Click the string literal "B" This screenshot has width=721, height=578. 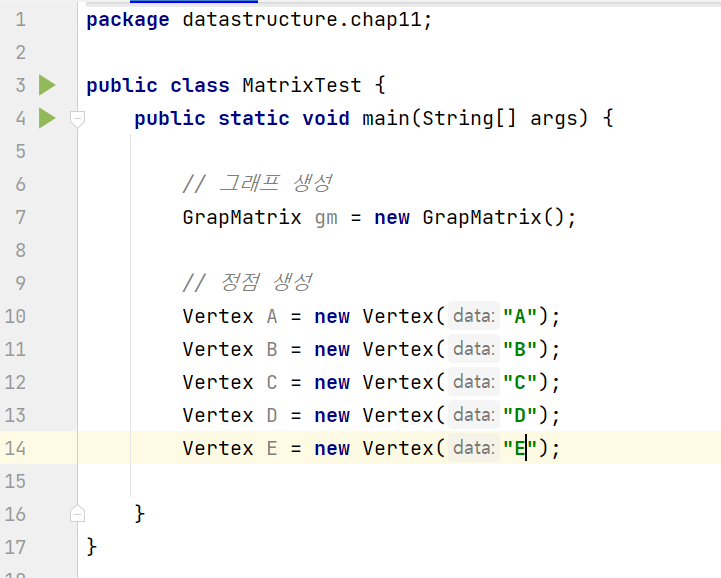(x=520, y=349)
